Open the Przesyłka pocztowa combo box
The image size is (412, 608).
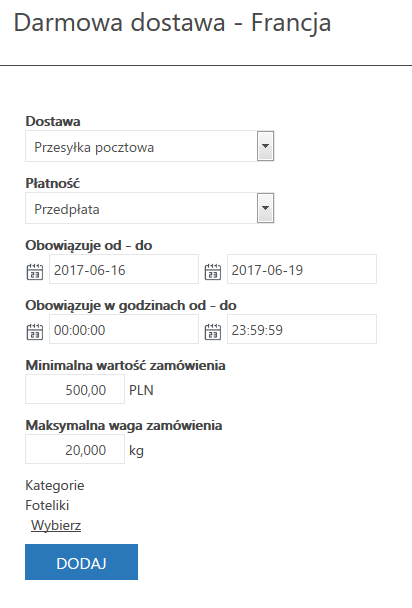tap(150, 146)
